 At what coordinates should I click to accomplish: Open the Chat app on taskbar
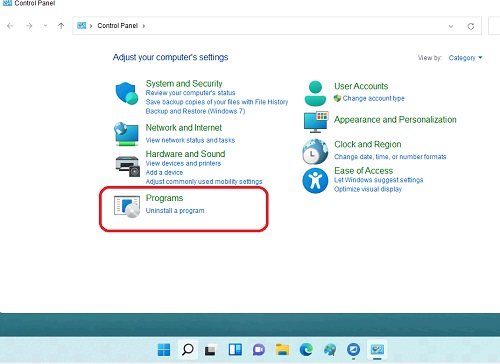click(259, 350)
